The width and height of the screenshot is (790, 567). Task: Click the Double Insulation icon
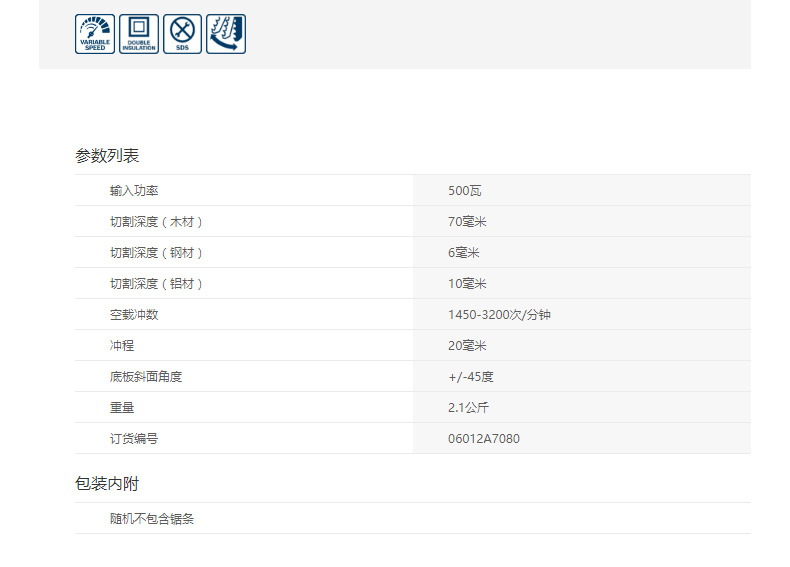click(139, 34)
